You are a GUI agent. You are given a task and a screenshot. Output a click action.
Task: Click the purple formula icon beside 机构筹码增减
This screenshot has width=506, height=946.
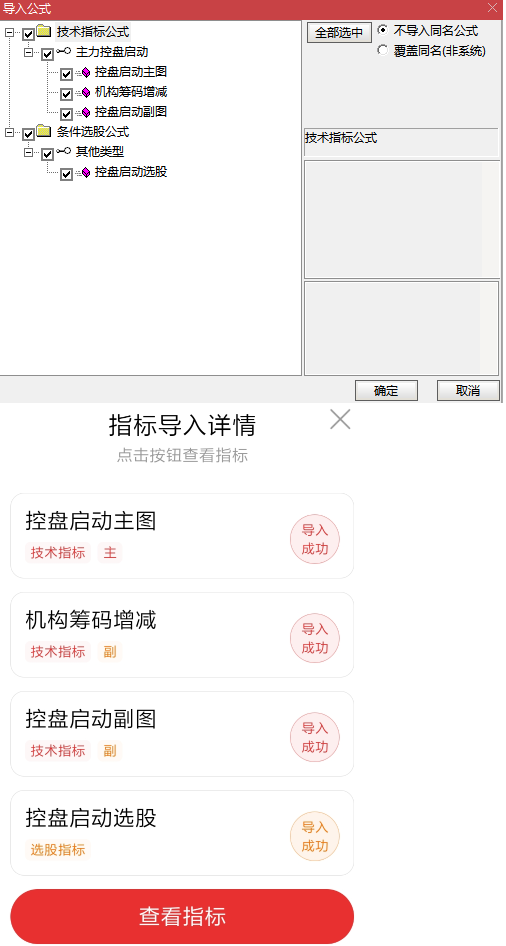point(84,93)
